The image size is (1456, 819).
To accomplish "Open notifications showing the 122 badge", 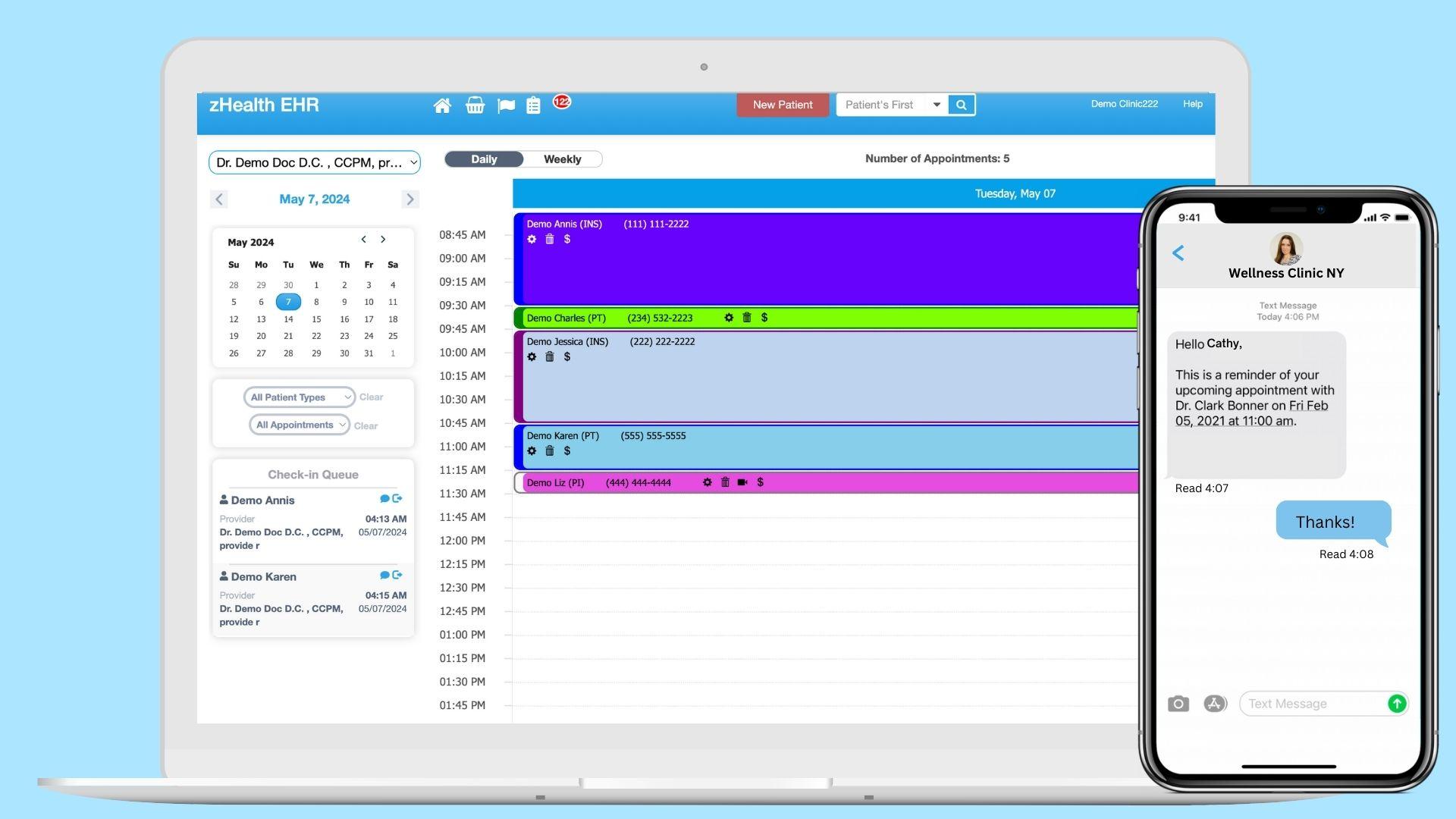I will (x=560, y=100).
